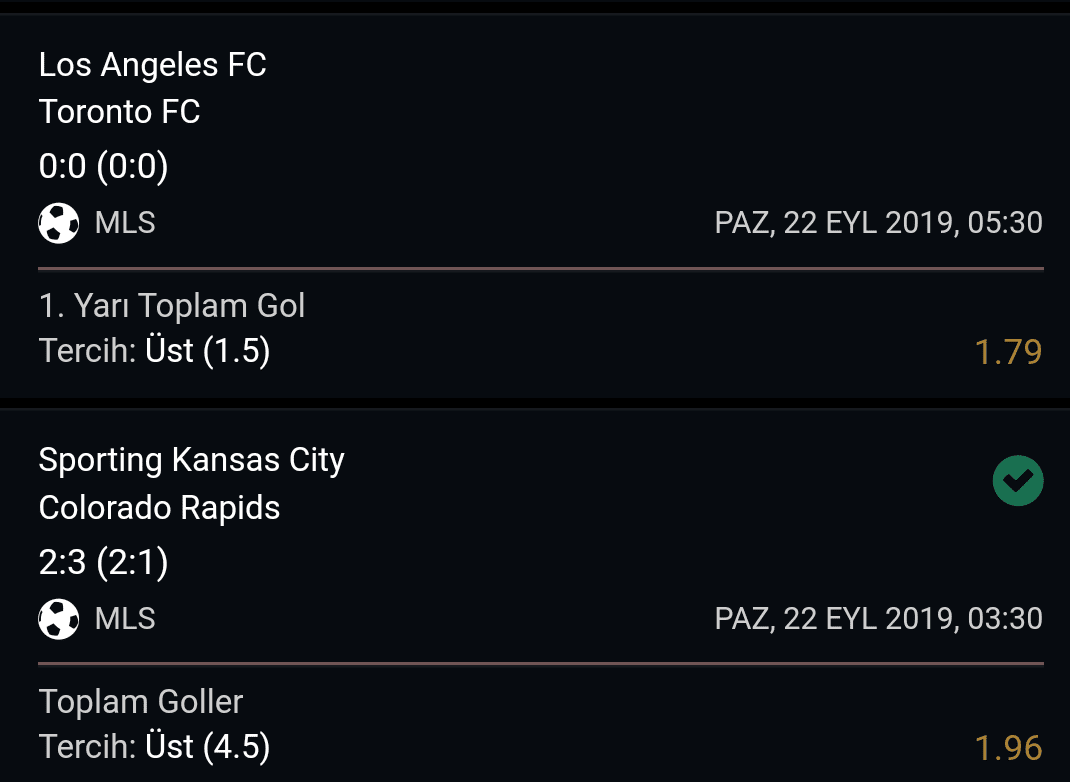Click the 03:30 match date
Image resolution: width=1070 pixels, height=782 pixels.
[878, 619]
